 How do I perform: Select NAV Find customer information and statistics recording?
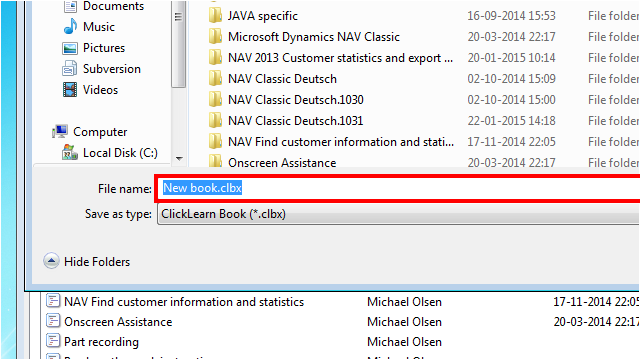point(175,302)
